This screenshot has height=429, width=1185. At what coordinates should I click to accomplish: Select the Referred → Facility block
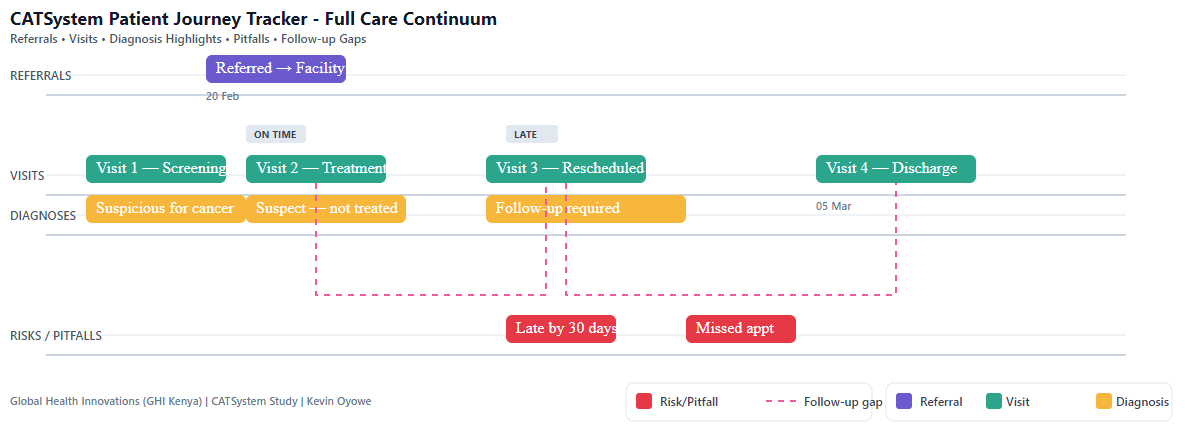(276, 69)
